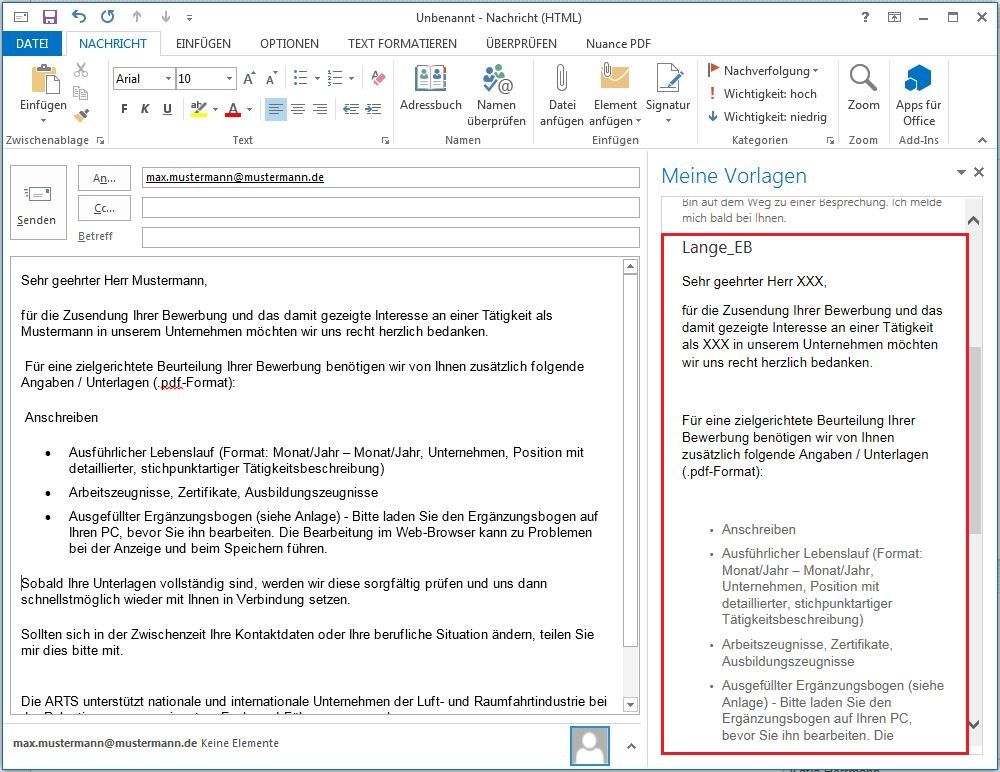The image size is (1000, 772).
Task: Align text to the right
Action: [320, 109]
